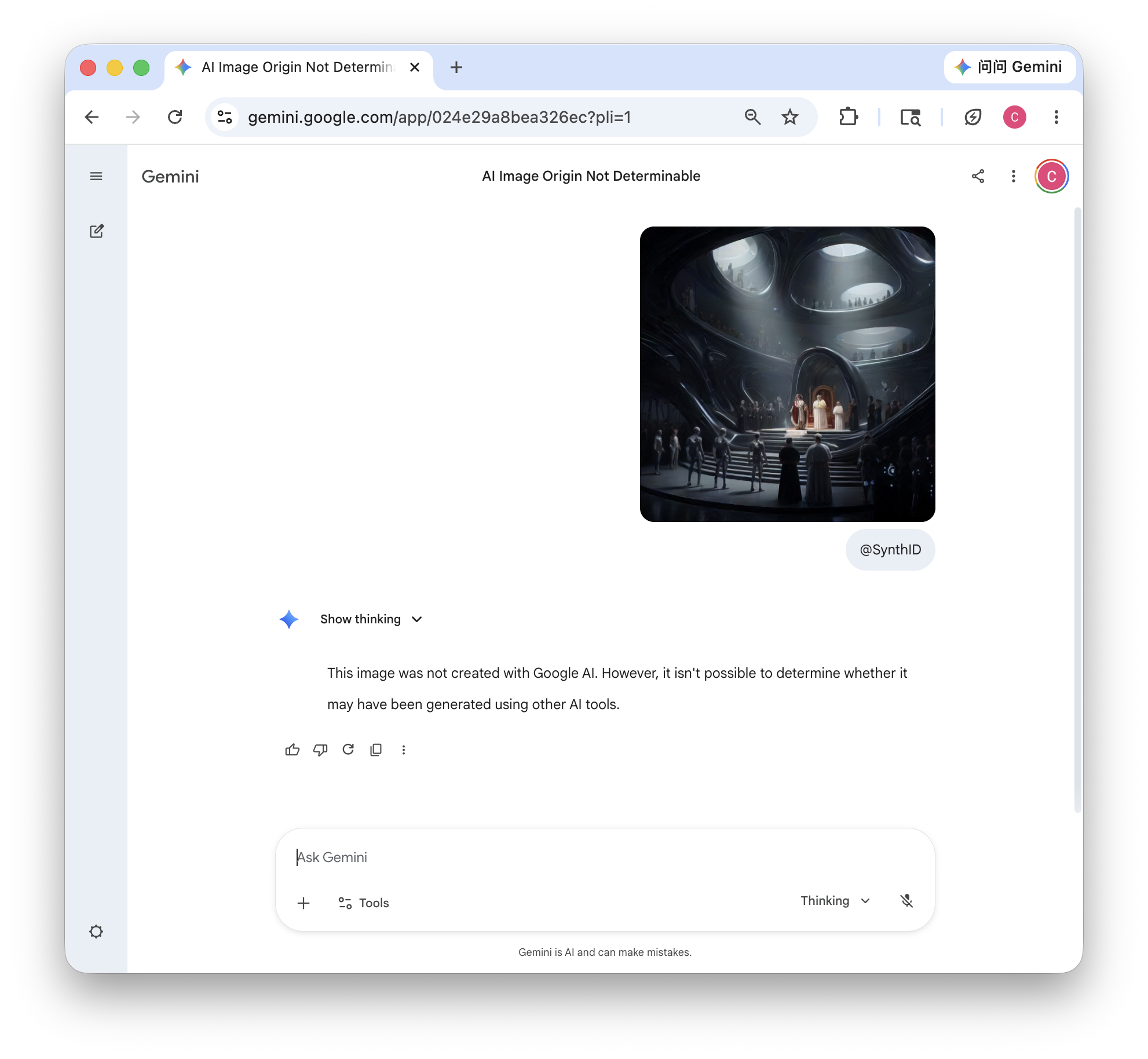Copy the response text
1148x1059 pixels.
tap(376, 750)
